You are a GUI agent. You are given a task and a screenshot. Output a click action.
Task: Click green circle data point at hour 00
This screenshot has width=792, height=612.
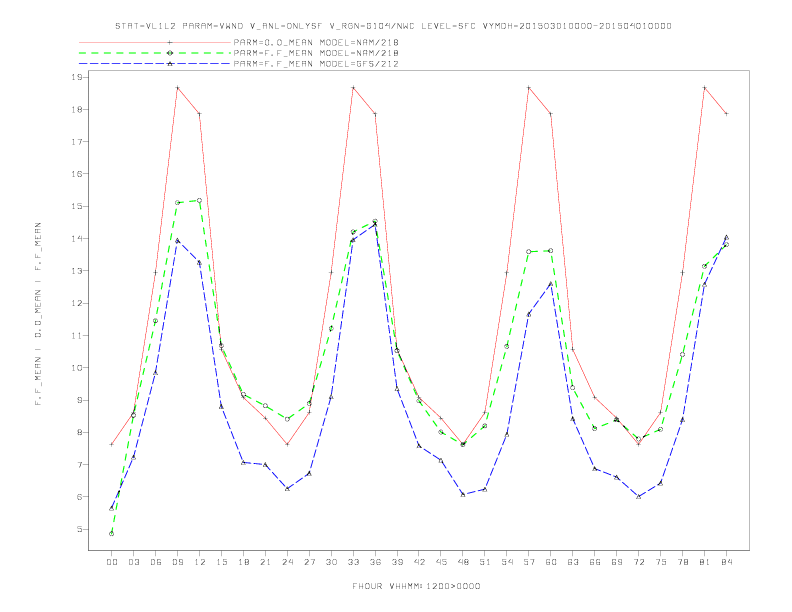[112, 534]
